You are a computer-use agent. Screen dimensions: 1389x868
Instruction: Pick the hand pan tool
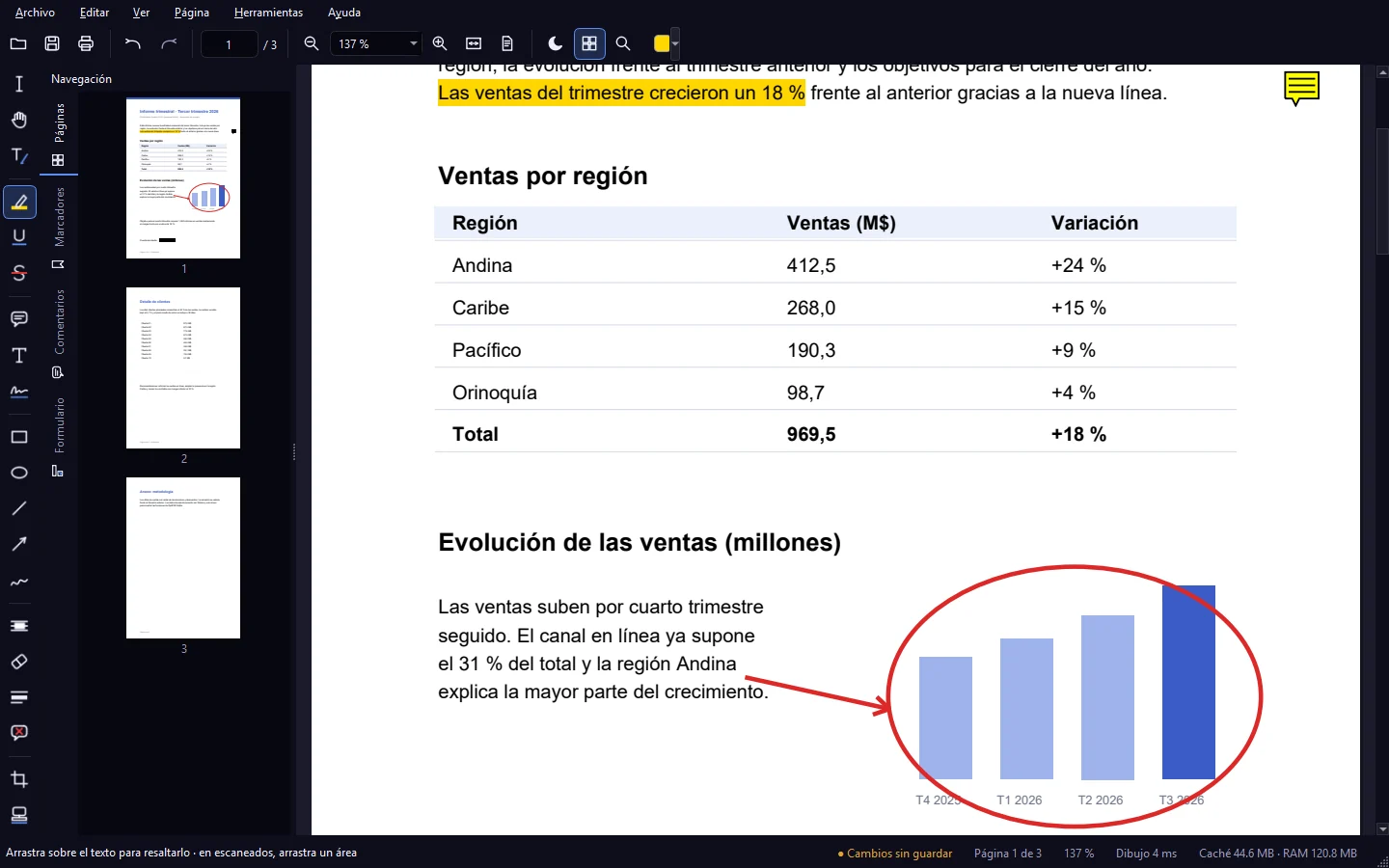coord(19,120)
